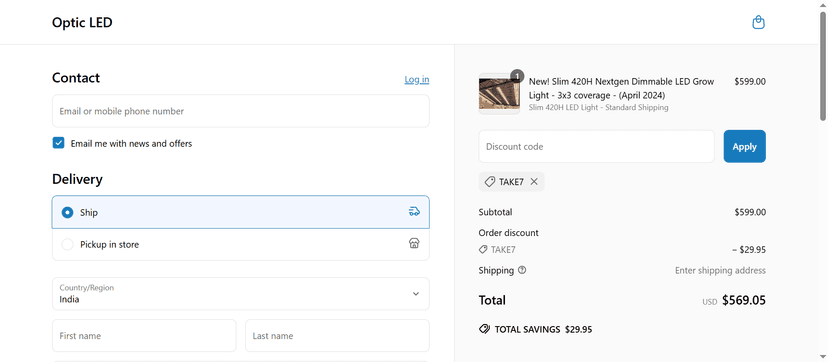Select the Ship delivery option
The image size is (828, 362).
241,212
